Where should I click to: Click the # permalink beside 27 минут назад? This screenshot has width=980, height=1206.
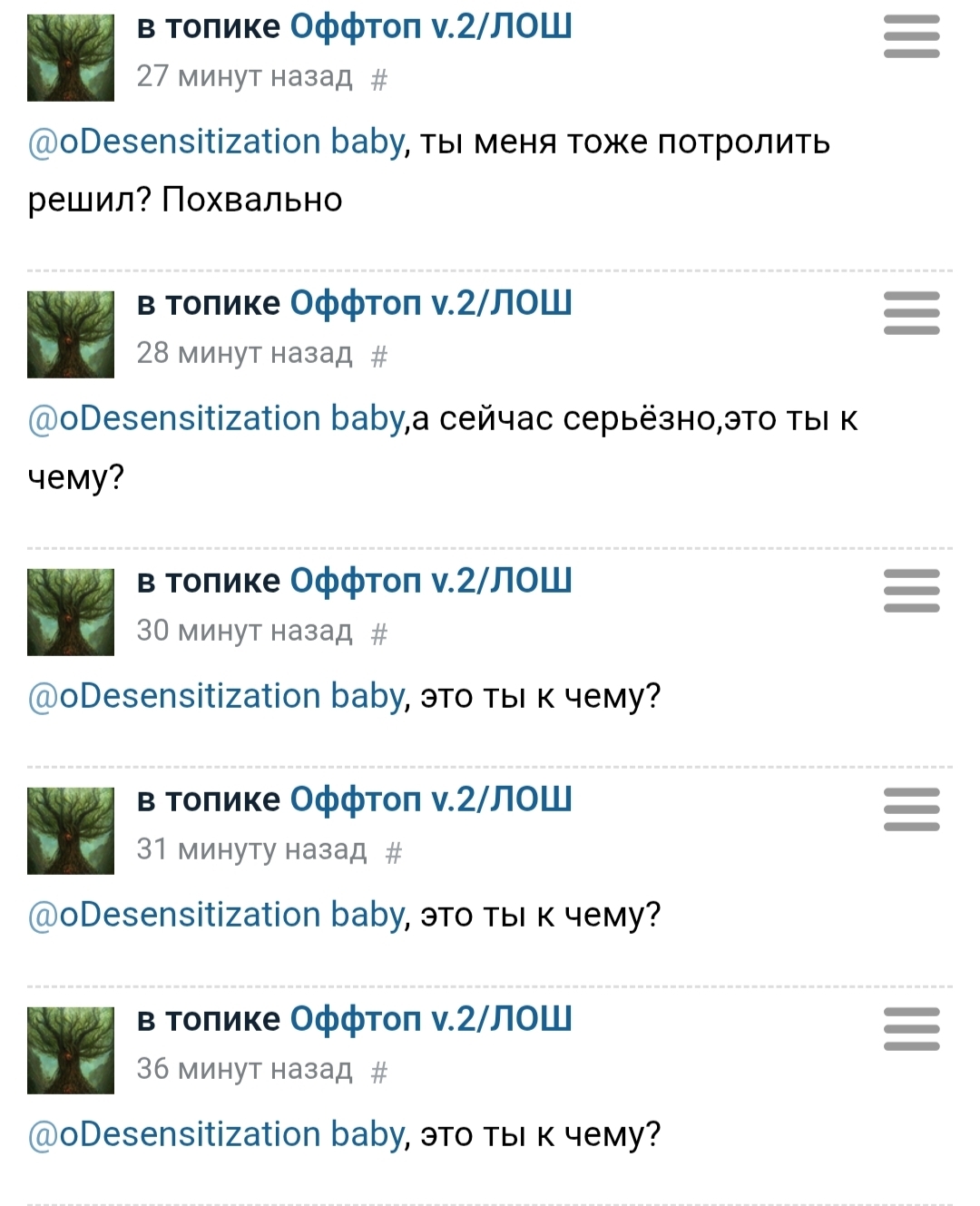(x=379, y=80)
